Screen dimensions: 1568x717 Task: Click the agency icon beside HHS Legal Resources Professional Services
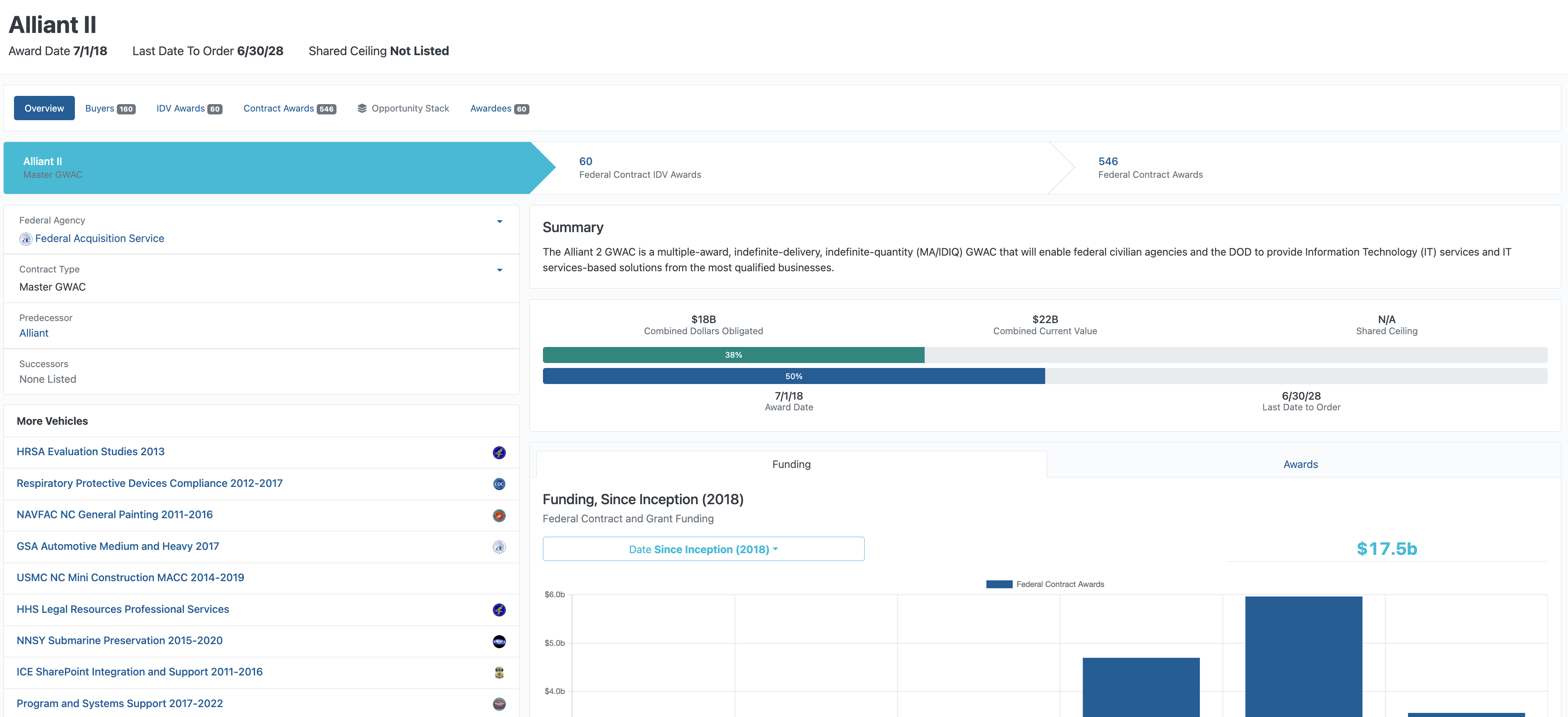point(499,610)
